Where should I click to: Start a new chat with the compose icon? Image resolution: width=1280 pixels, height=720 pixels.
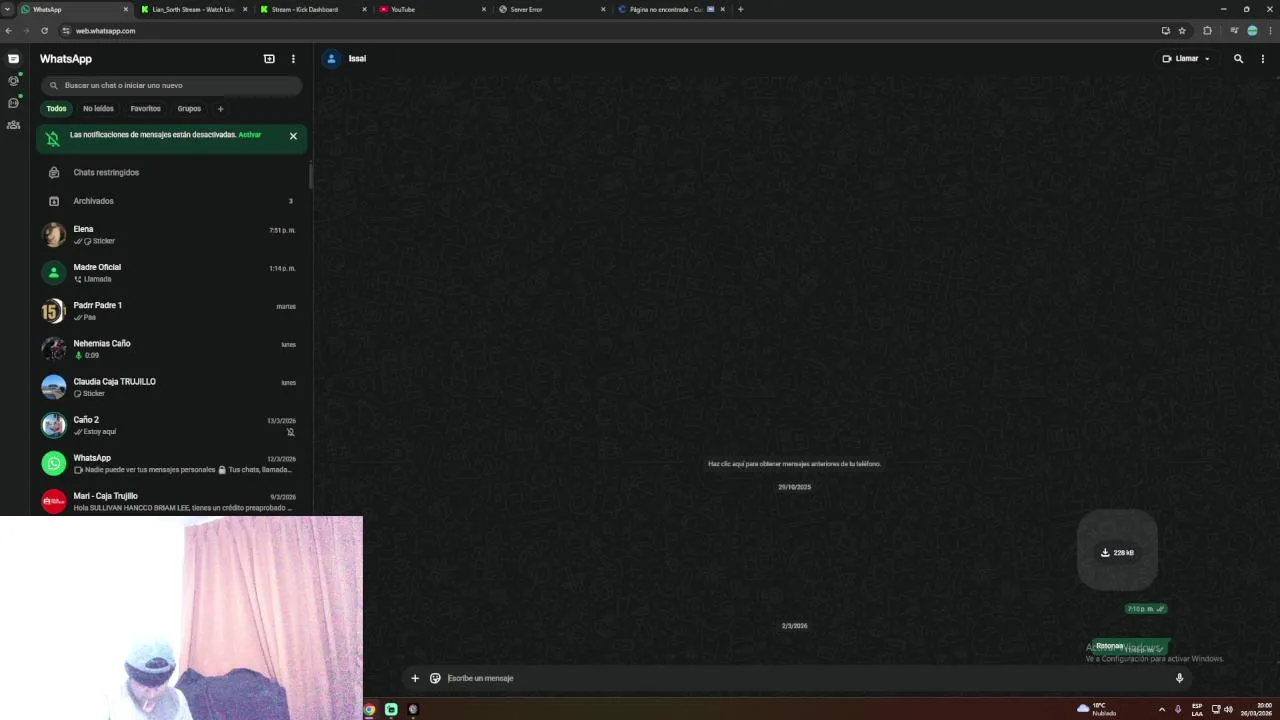pos(269,59)
